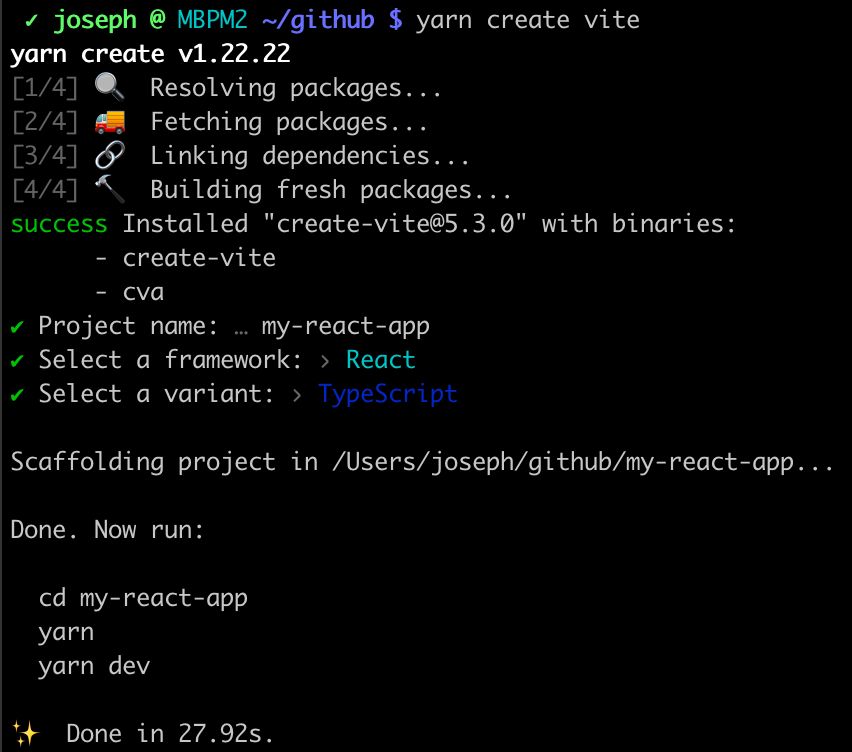Click the chevron arrow before React
Image resolution: width=852 pixels, height=752 pixels.
pos(325,360)
